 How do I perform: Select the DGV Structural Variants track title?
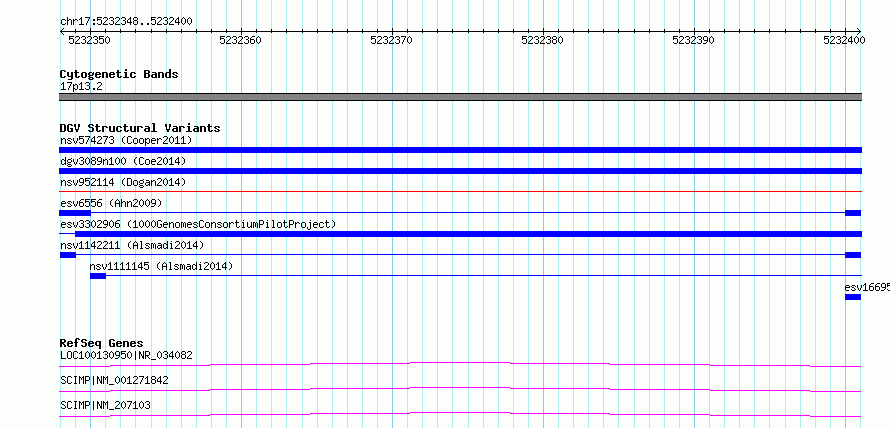tap(140, 128)
